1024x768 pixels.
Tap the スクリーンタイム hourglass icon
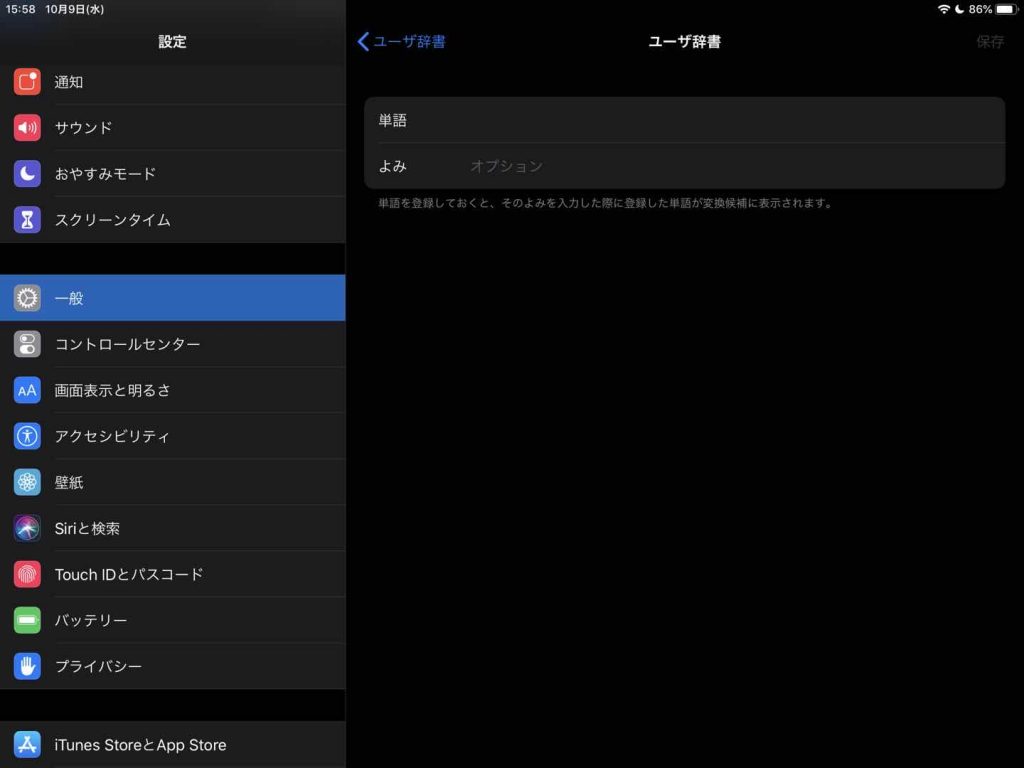click(27, 220)
